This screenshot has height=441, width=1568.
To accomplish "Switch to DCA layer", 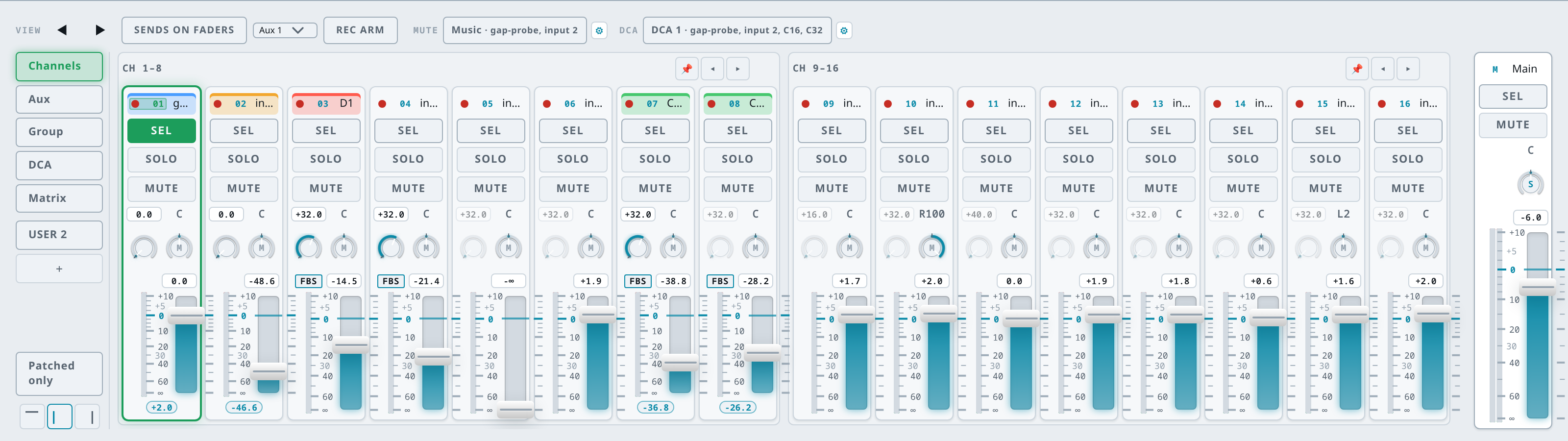I will click(x=59, y=165).
